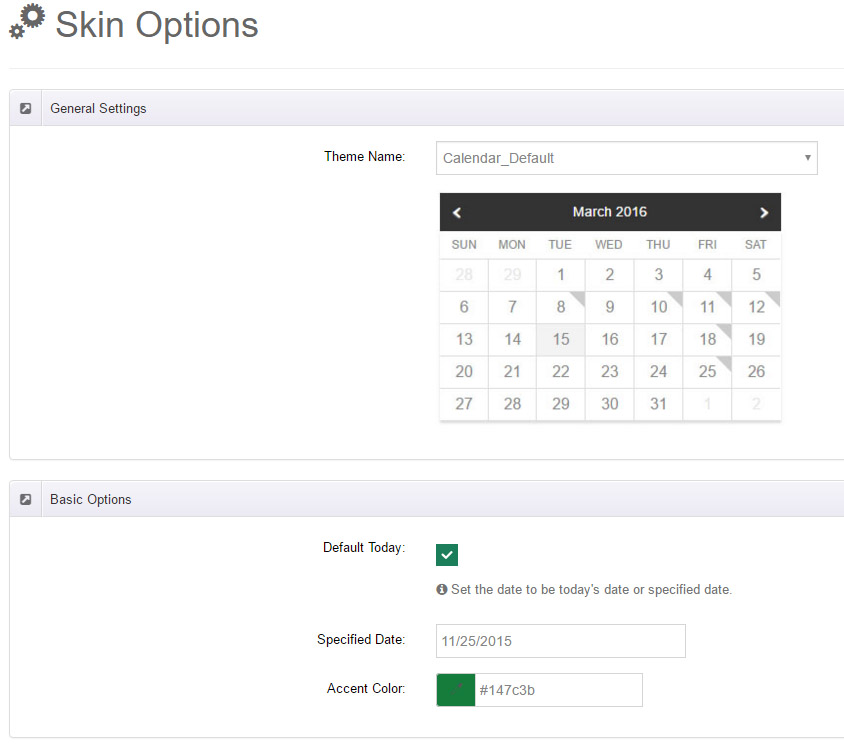The width and height of the screenshot is (844, 745).
Task: Click the Specified Date input field
Action: coord(560,641)
